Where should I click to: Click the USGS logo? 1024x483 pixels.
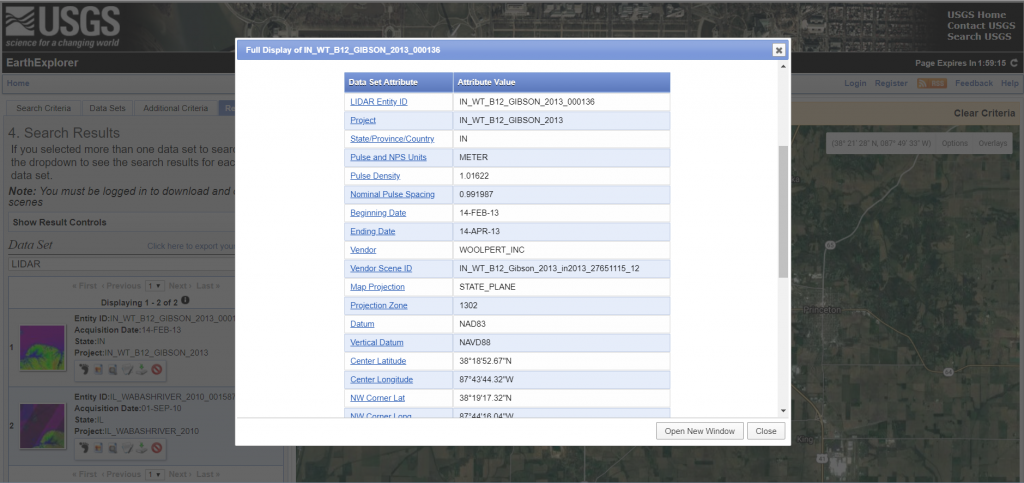point(63,27)
